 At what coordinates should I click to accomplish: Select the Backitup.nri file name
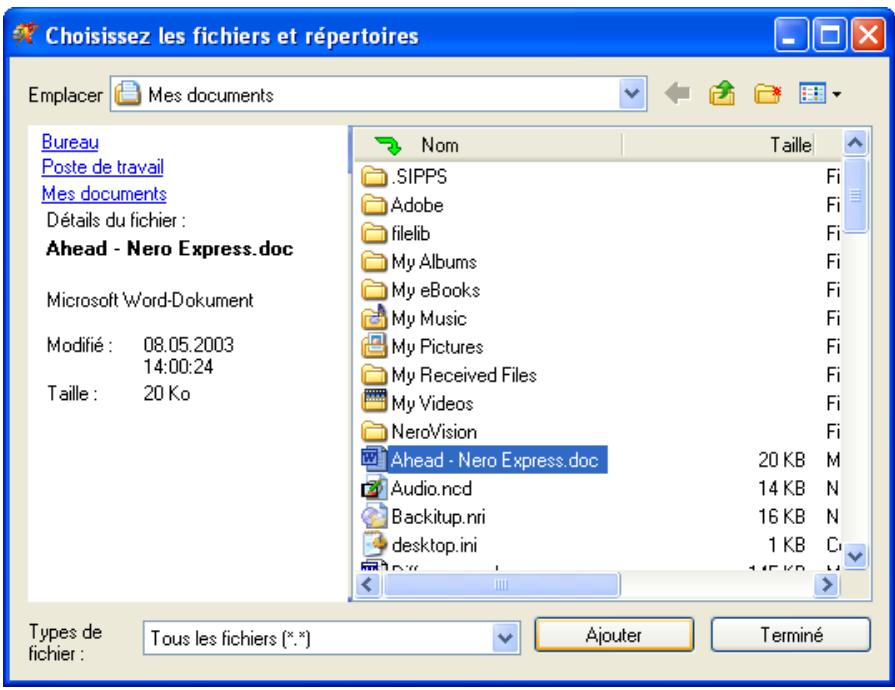438,517
